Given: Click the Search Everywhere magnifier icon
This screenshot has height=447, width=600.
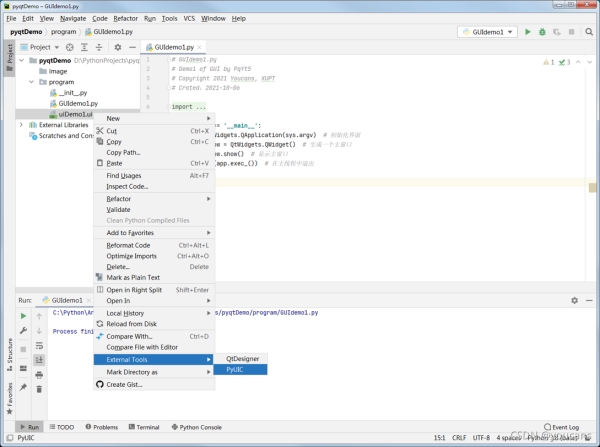Looking at the screenshot, I should coord(589,32).
